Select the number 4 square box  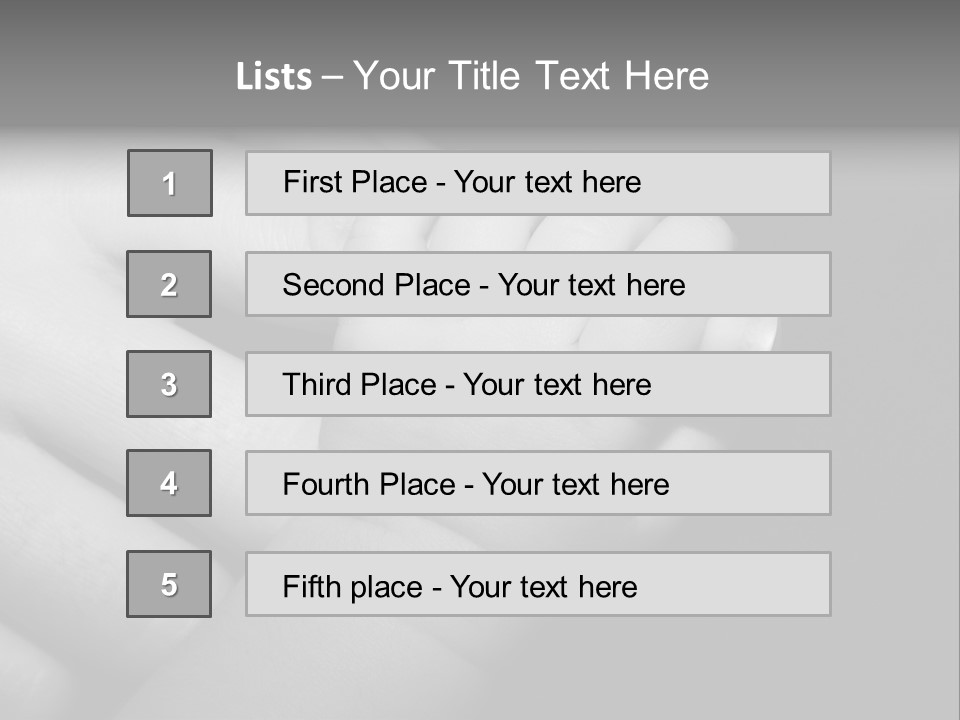coord(169,483)
